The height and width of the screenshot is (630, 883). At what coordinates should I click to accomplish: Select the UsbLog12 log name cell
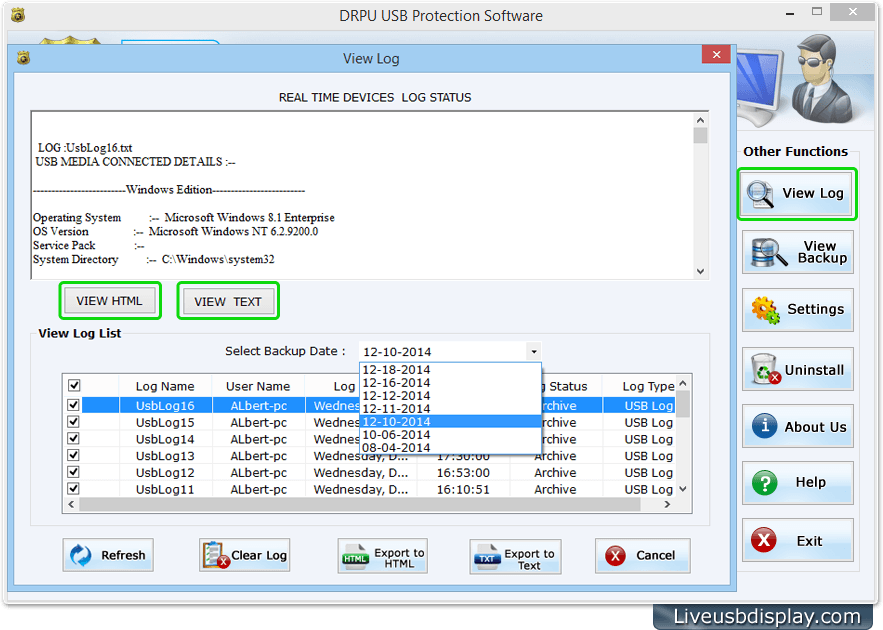coord(165,473)
